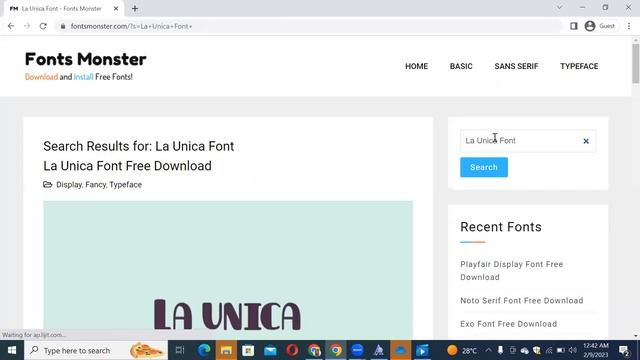Viewport: 640px width, 360px height.
Task: Open Playfair Display Font Free Download
Action: (x=511, y=271)
